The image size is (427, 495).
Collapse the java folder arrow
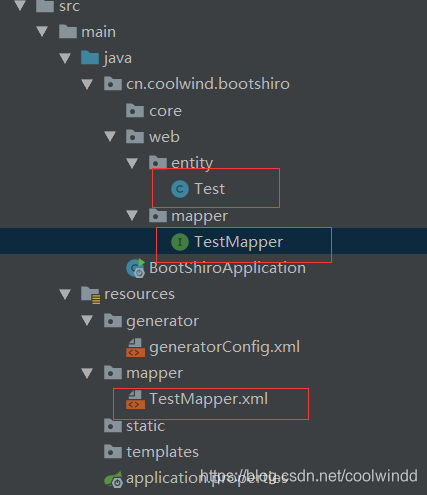pyautogui.click(x=65, y=58)
